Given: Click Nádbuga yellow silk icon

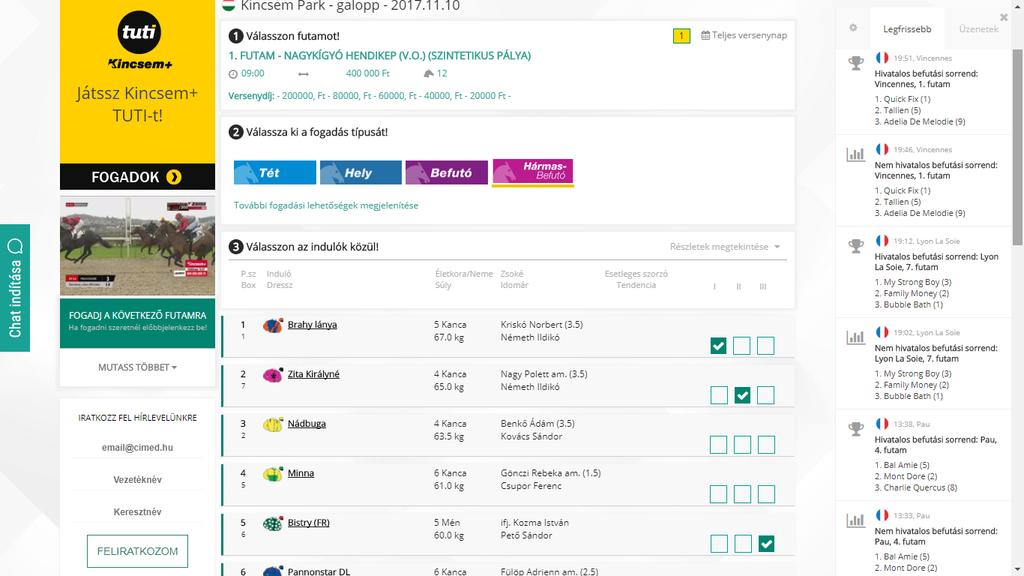Looking at the screenshot, I should click(273, 424).
